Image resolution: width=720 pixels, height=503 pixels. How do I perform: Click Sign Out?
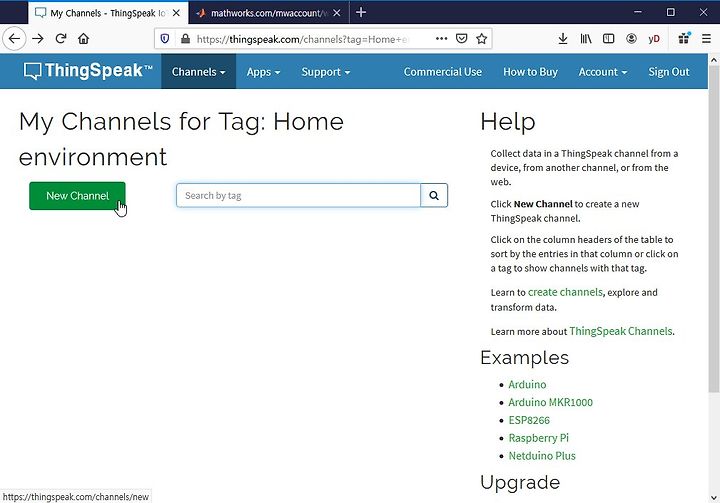[x=669, y=72]
